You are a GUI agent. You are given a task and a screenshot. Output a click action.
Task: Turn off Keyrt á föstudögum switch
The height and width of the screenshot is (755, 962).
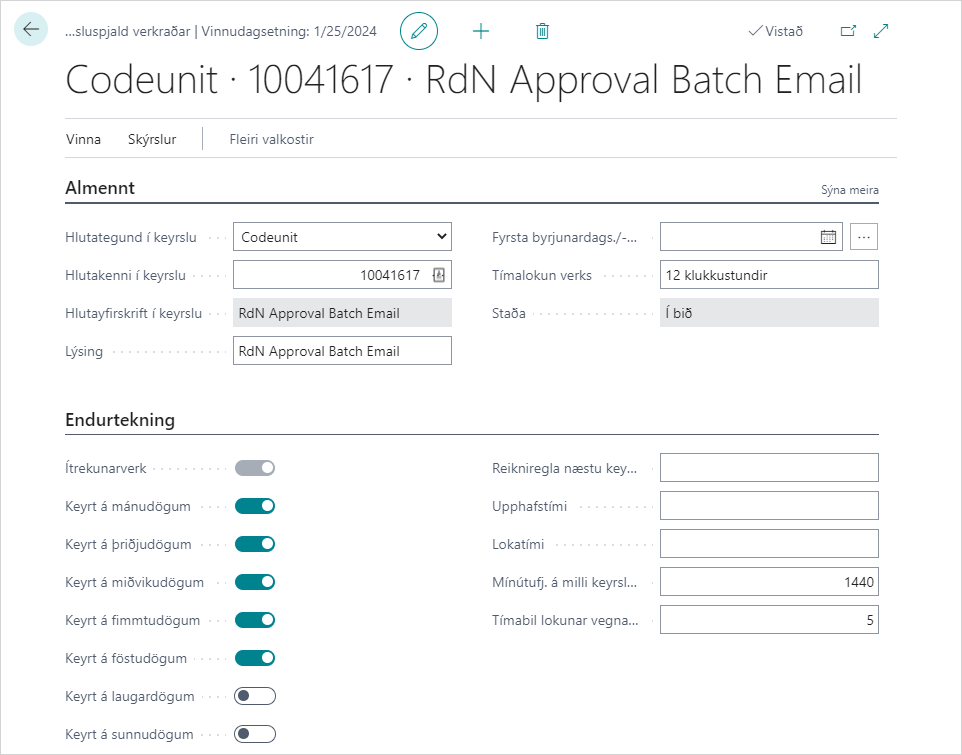[255, 658]
